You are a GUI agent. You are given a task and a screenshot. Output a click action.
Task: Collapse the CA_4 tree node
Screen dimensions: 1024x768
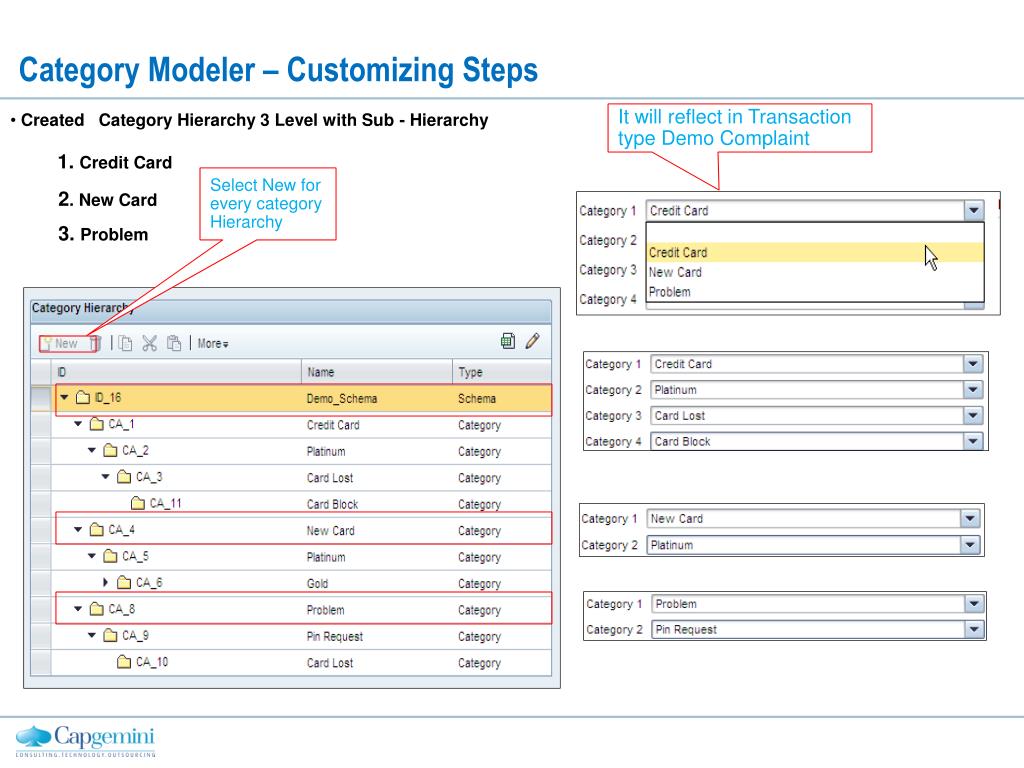point(78,529)
